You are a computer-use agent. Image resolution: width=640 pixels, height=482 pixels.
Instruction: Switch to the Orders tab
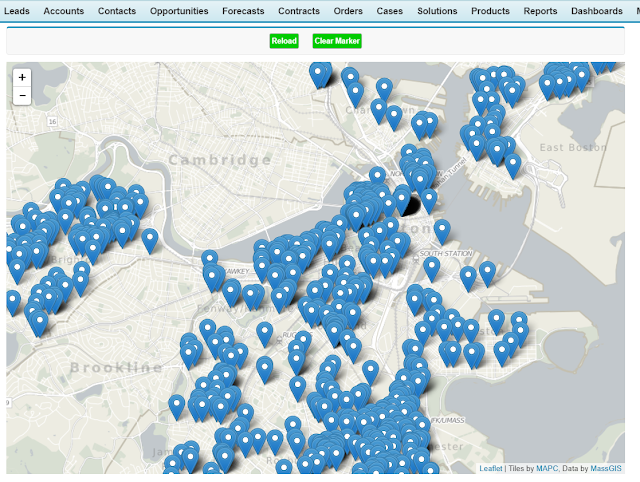pyautogui.click(x=348, y=11)
